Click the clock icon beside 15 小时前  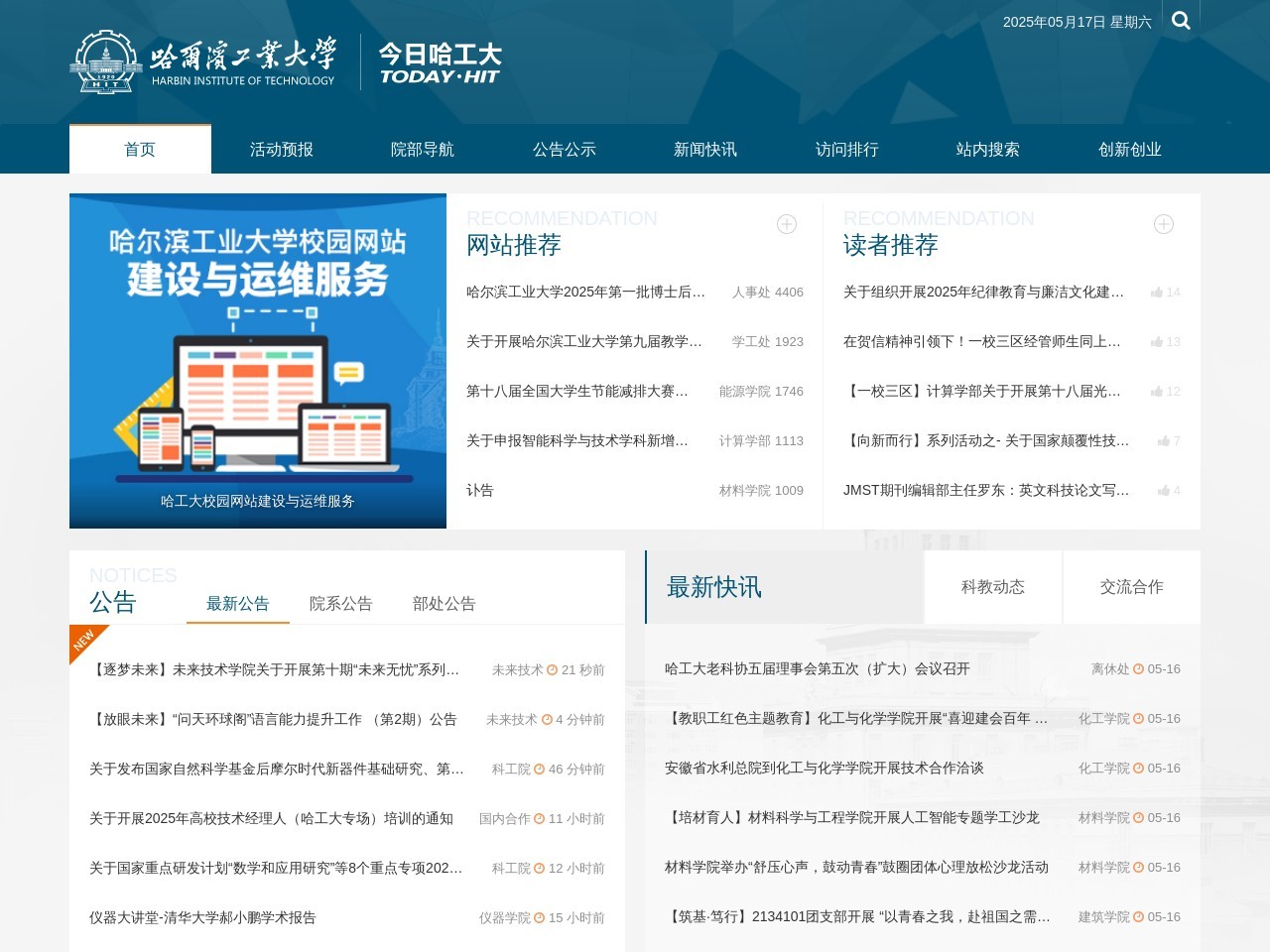539,918
